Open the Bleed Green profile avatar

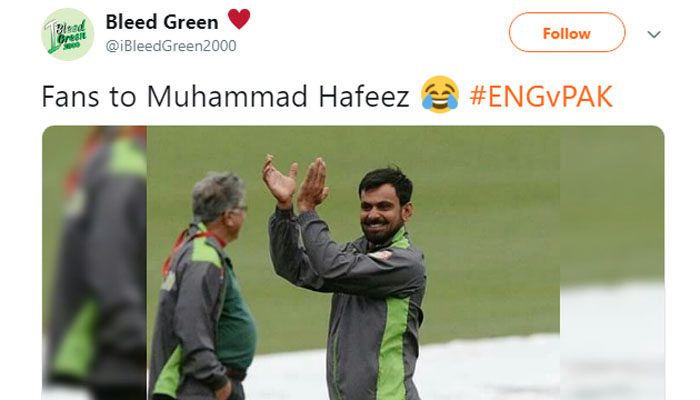pos(68,34)
